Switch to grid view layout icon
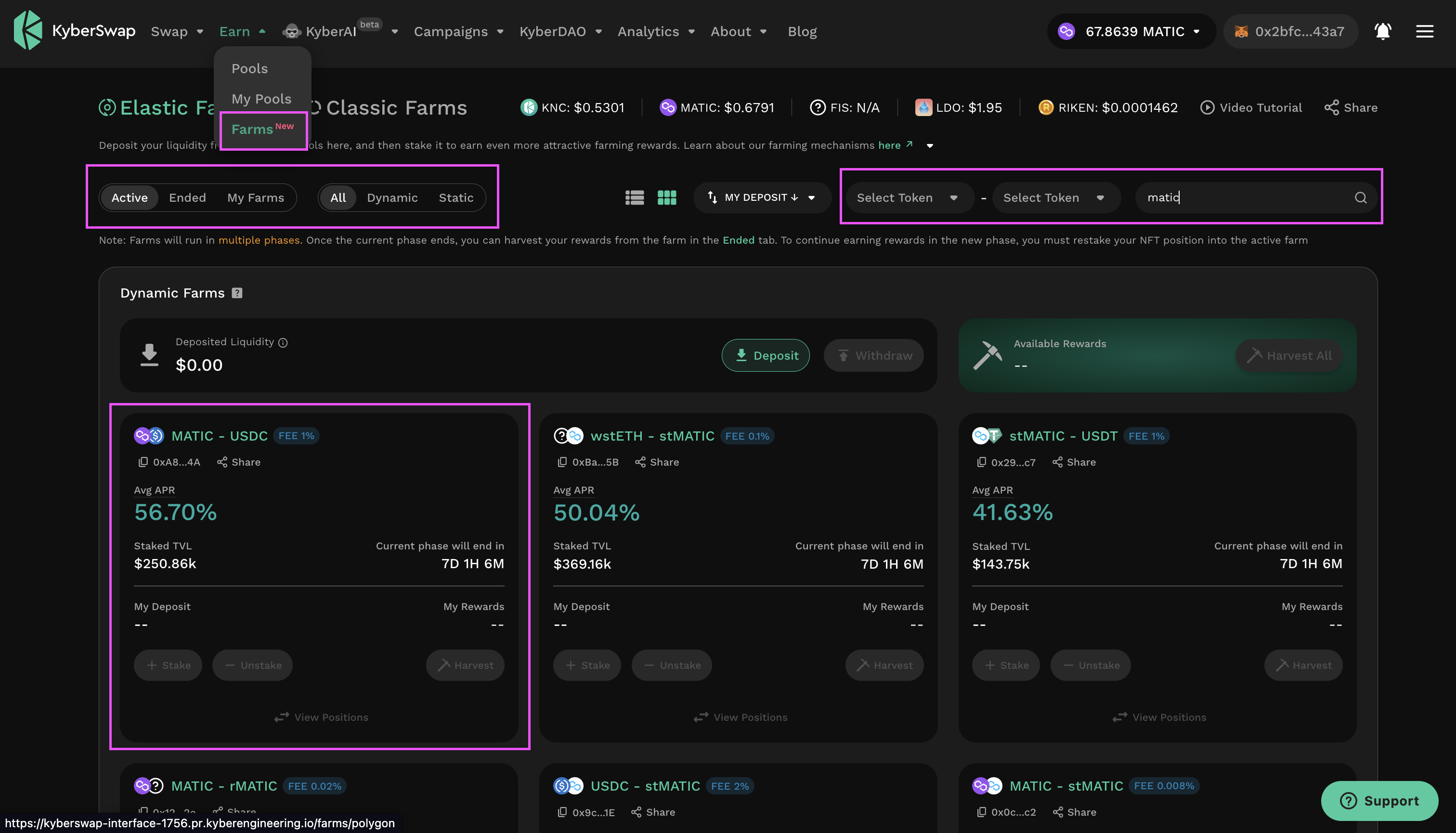This screenshot has width=1456, height=833. (666, 197)
